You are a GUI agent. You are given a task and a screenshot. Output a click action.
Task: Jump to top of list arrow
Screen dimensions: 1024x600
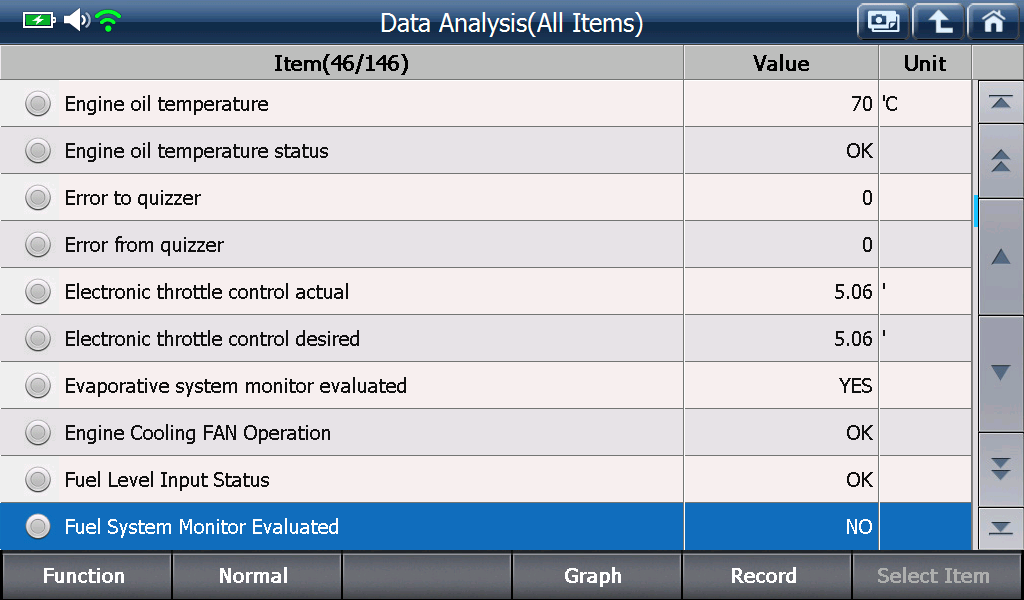[1000, 103]
